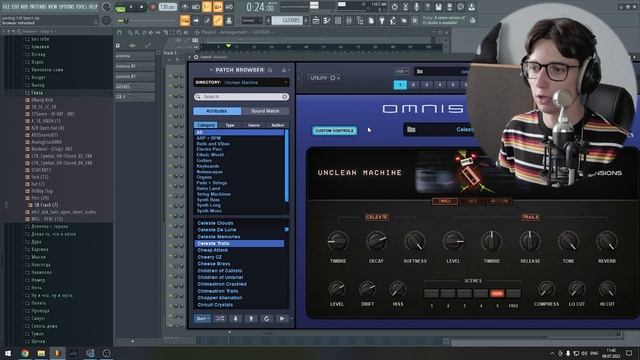Toggle the metronome icon in FL Studio toolbar
The height and width of the screenshot is (360, 640).
184,7
